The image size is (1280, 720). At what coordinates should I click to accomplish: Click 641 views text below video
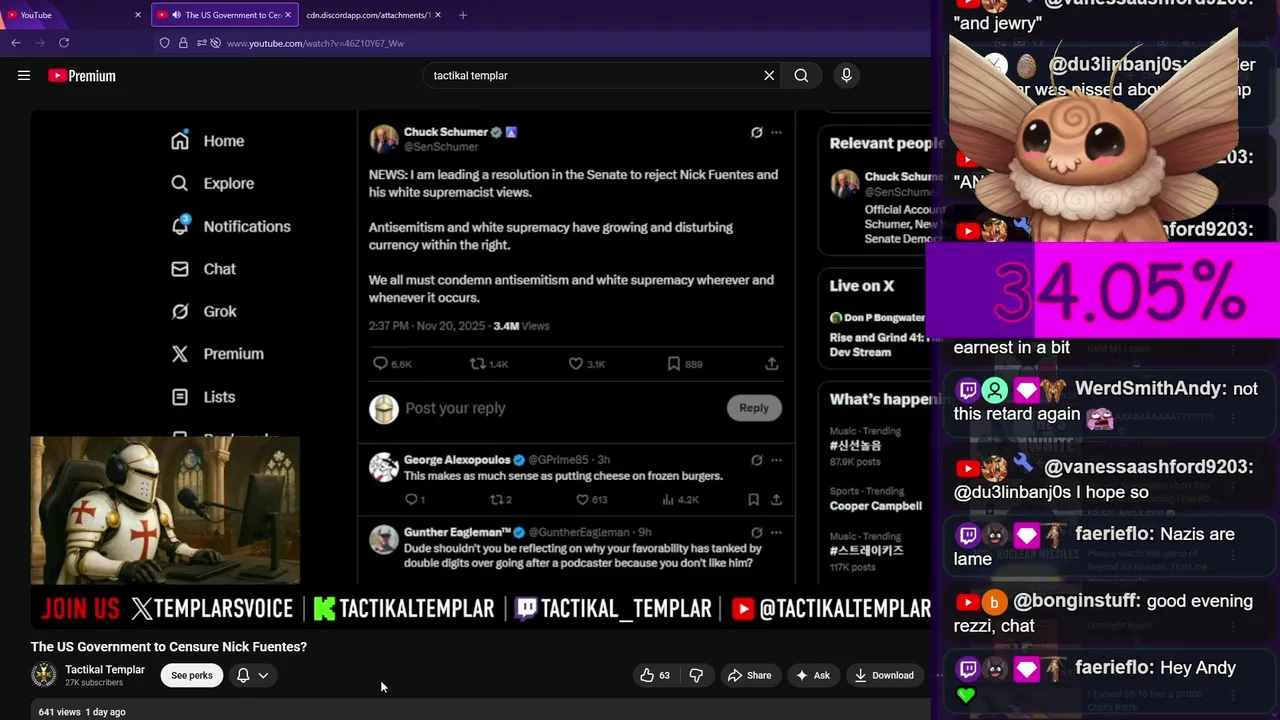pos(59,712)
